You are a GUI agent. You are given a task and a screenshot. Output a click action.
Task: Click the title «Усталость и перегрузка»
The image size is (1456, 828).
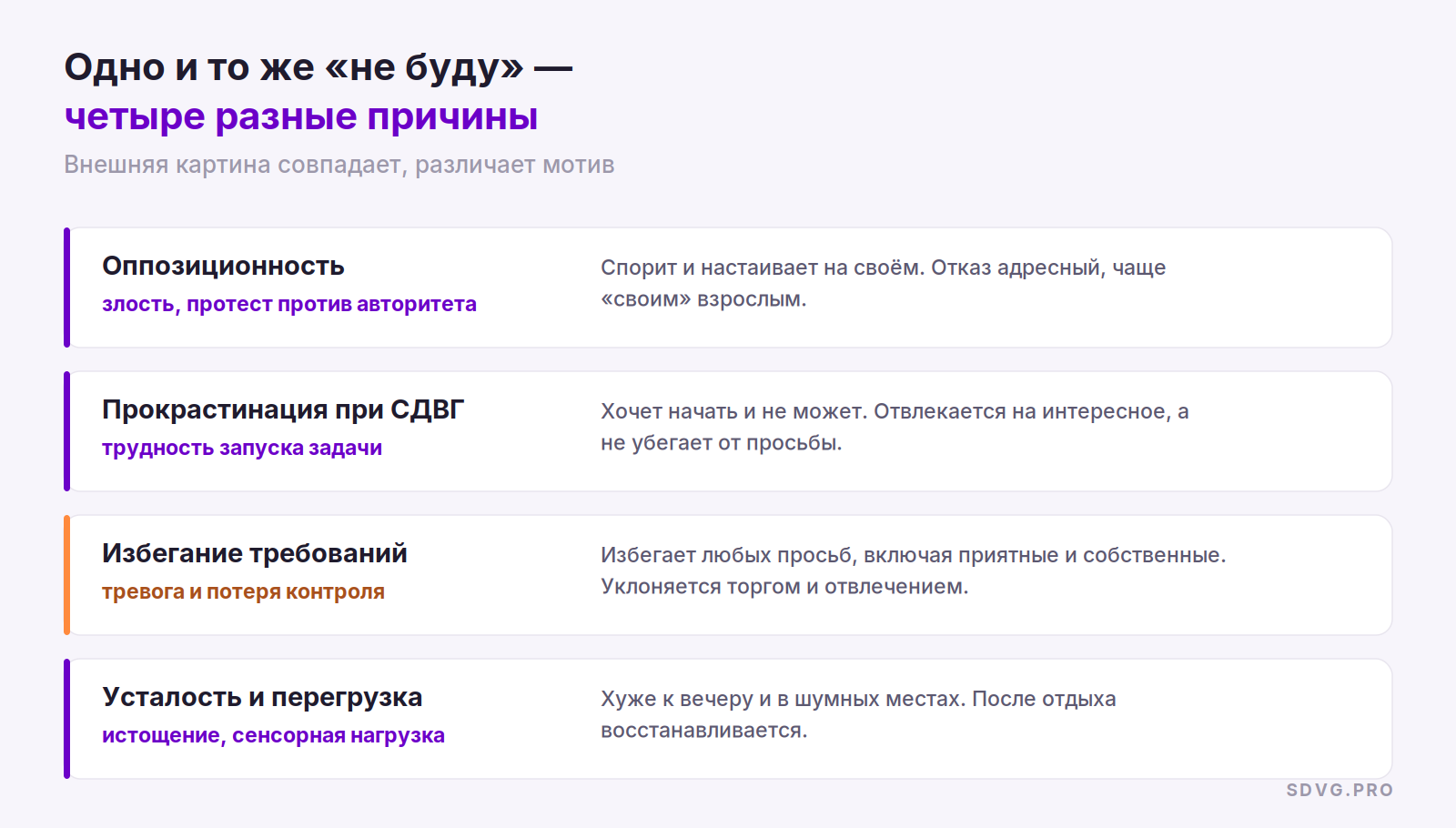(x=262, y=697)
